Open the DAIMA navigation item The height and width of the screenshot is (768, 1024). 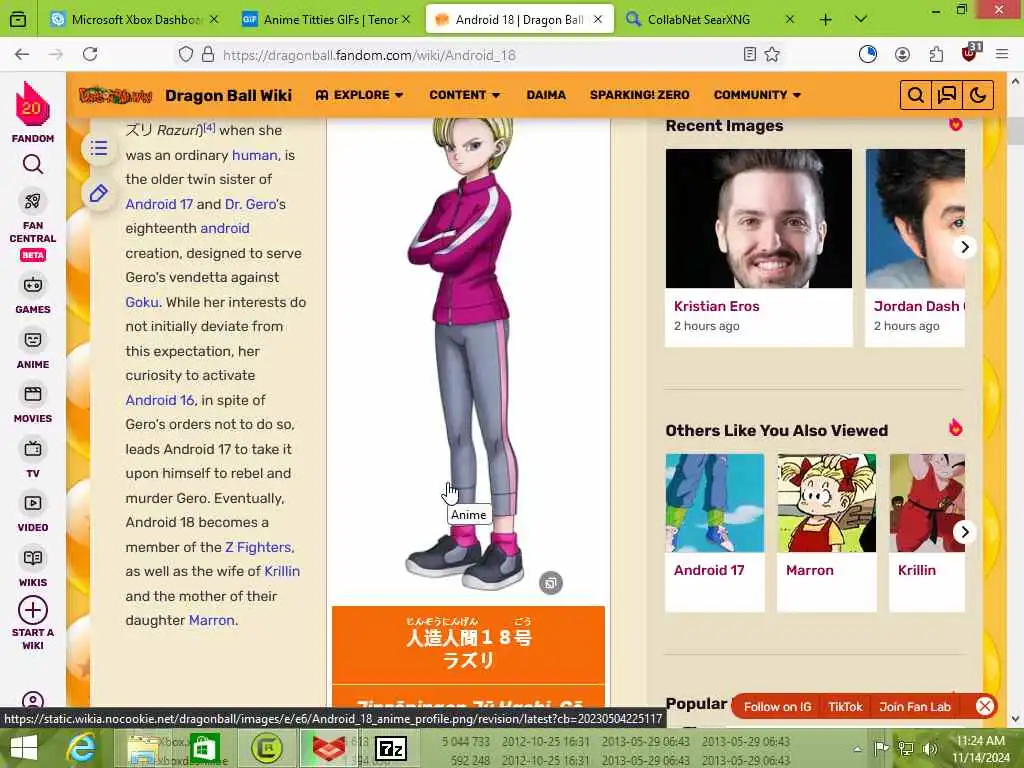coord(546,95)
